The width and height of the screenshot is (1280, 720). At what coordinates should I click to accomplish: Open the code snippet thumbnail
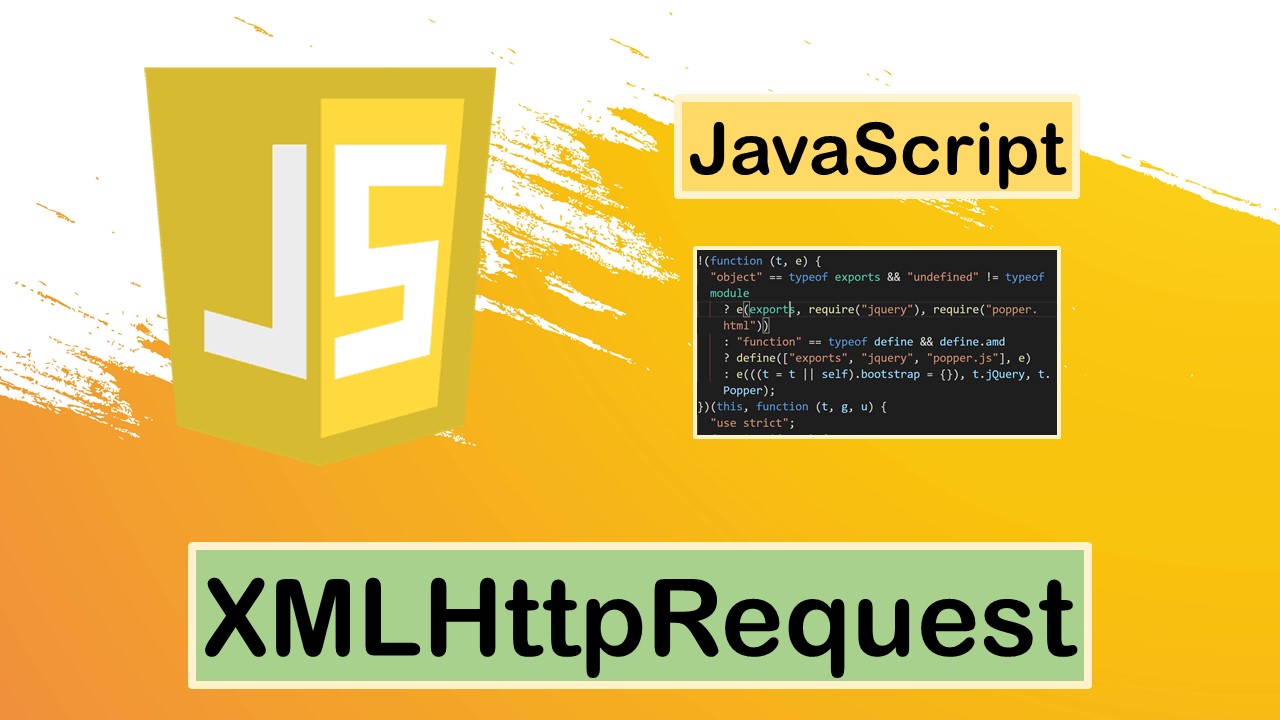[876, 342]
